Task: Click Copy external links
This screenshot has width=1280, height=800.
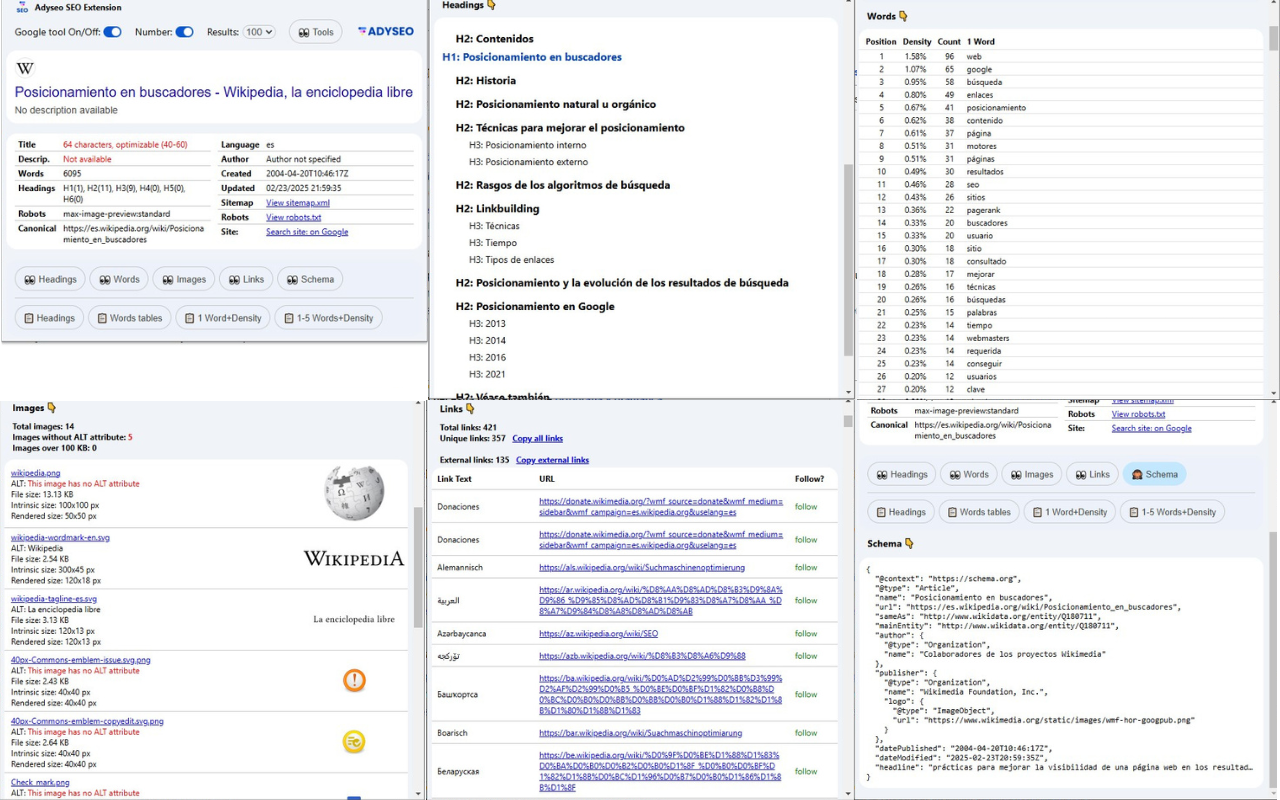Action: (553, 460)
